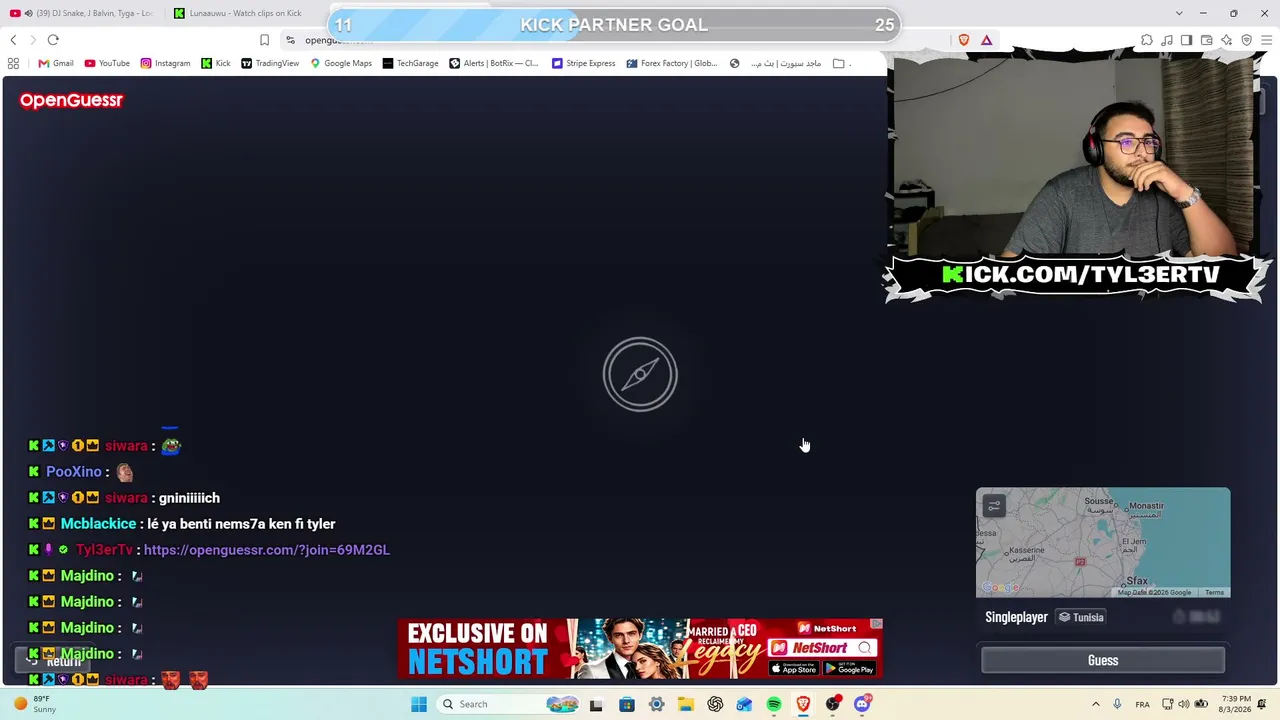Open the Kick bookmark
This screenshot has height=720, width=1280.
point(216,63)
